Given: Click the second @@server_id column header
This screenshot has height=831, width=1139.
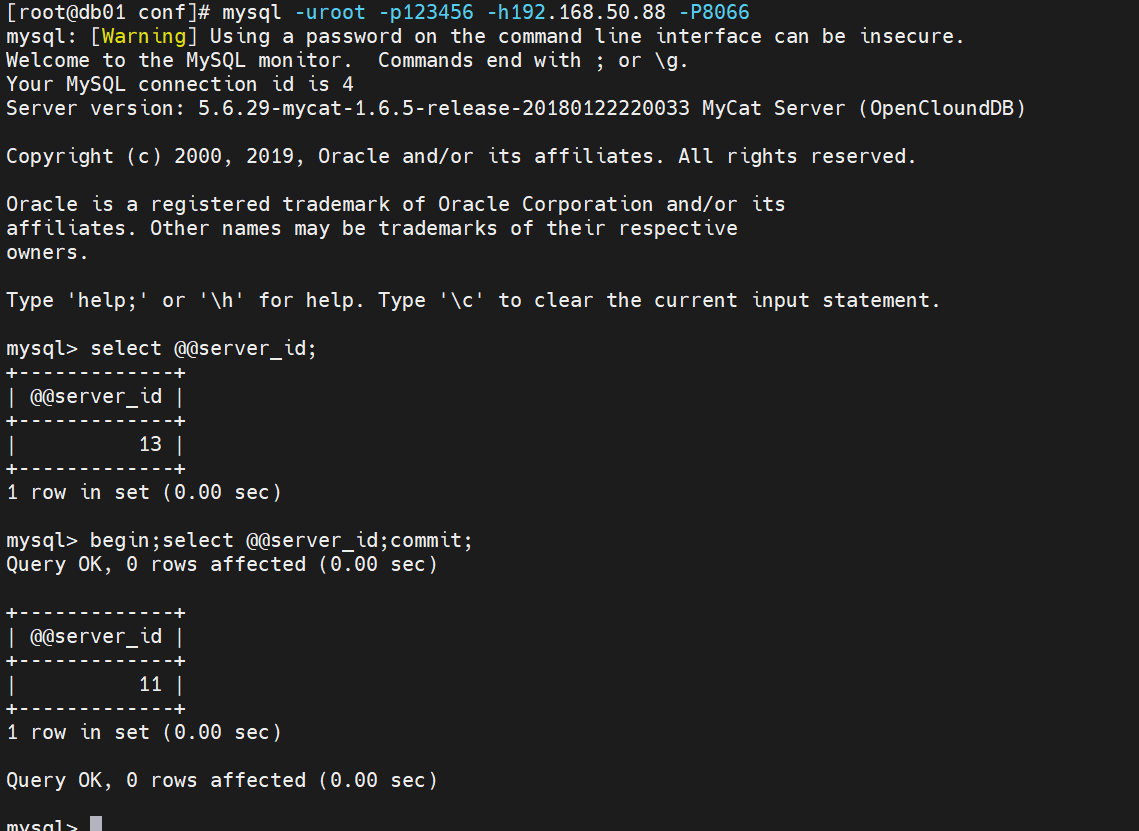Looking at the screenshot, I should point(96,636).
